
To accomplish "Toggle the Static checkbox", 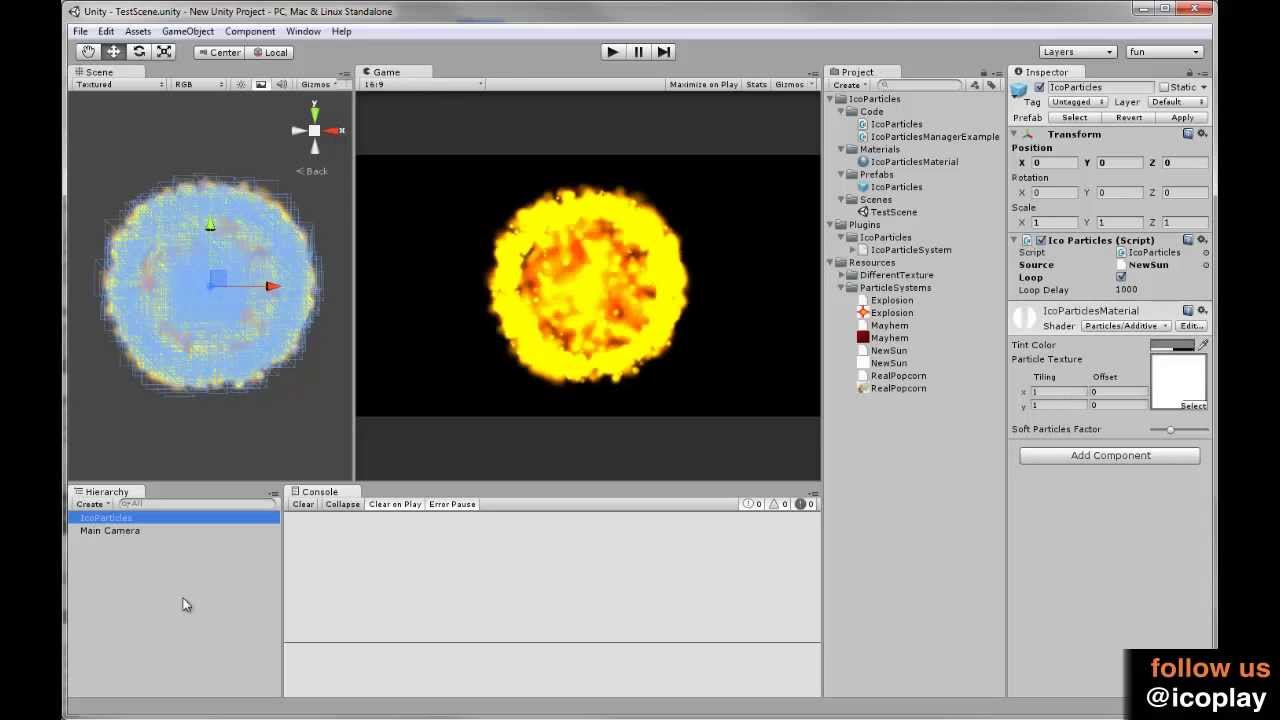I will pos(1163,87).
